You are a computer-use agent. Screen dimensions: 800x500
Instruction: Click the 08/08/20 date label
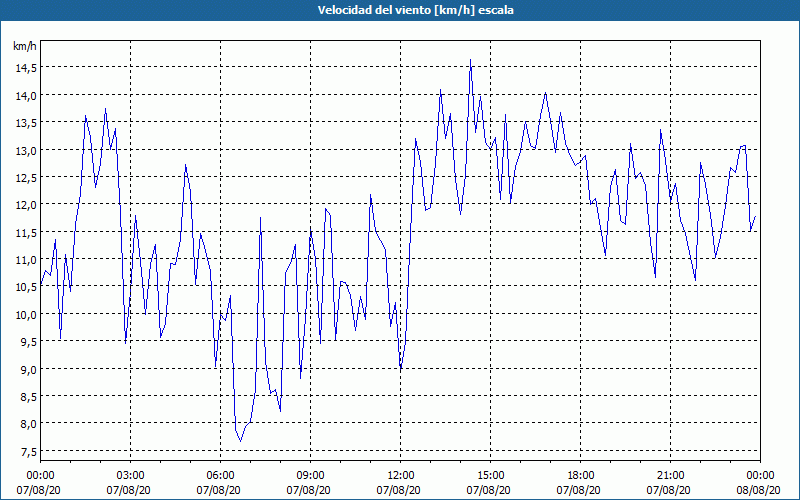tap(758, 490)
